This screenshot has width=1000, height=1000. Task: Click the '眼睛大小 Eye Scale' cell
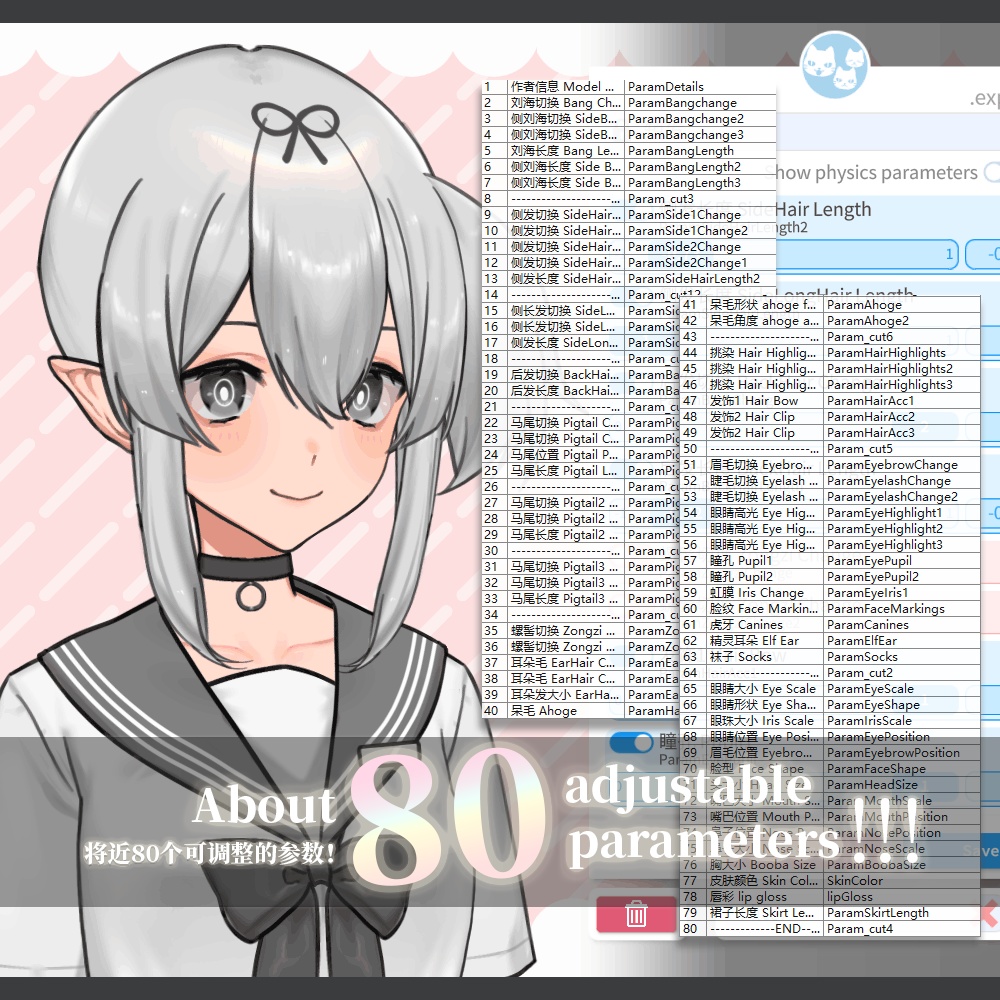[765, 689]
